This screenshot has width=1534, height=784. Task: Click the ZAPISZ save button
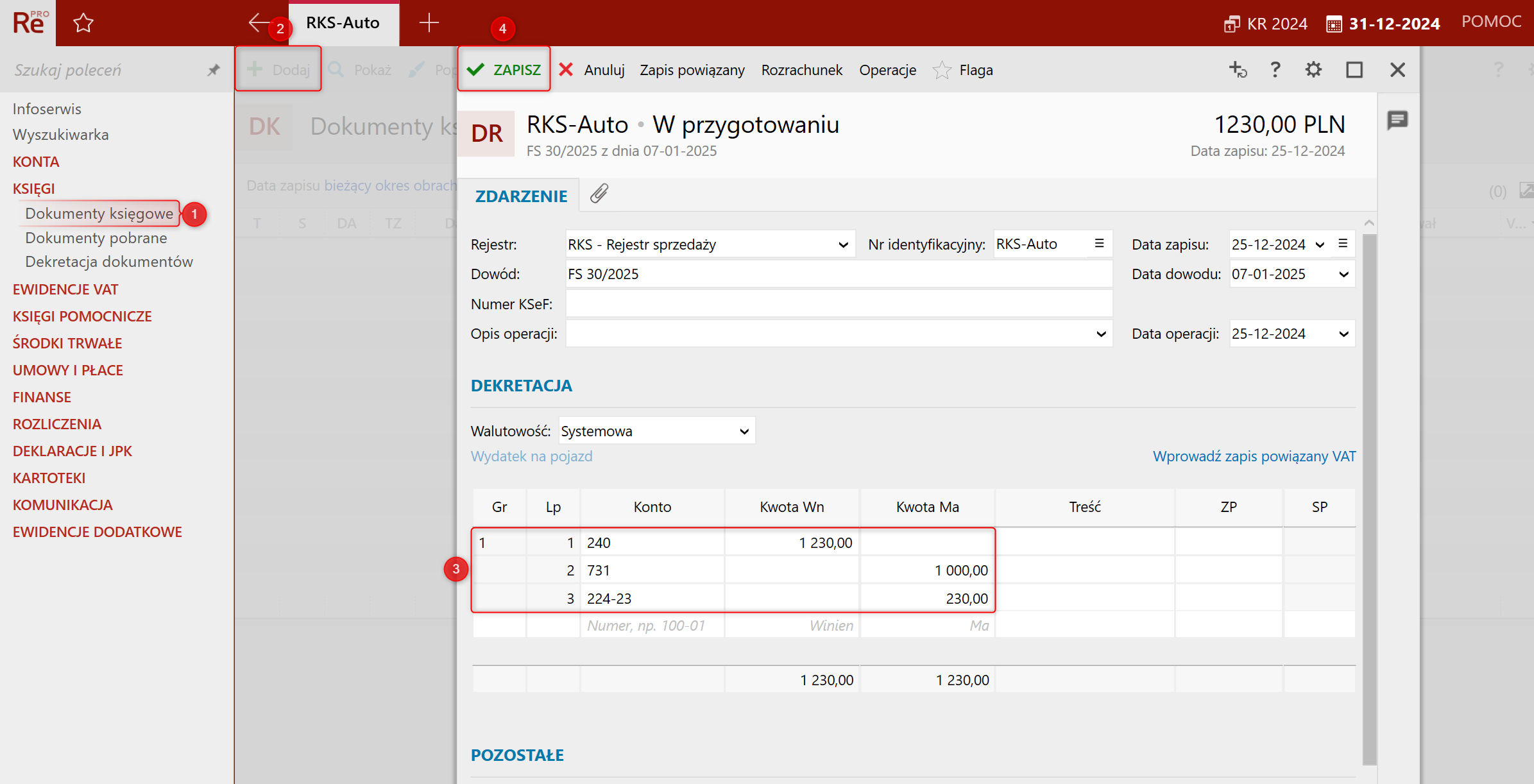pos(504,69)
